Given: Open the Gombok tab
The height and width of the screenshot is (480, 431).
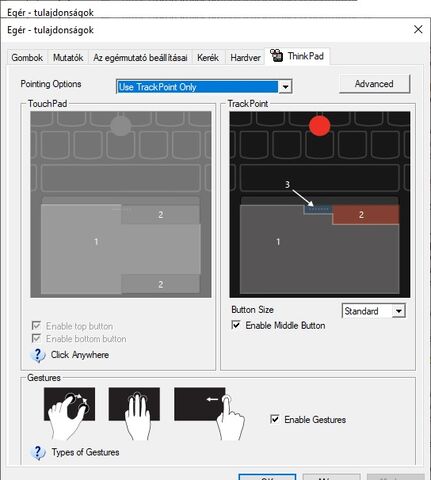Looking at the screenshot, I should 27,58.
